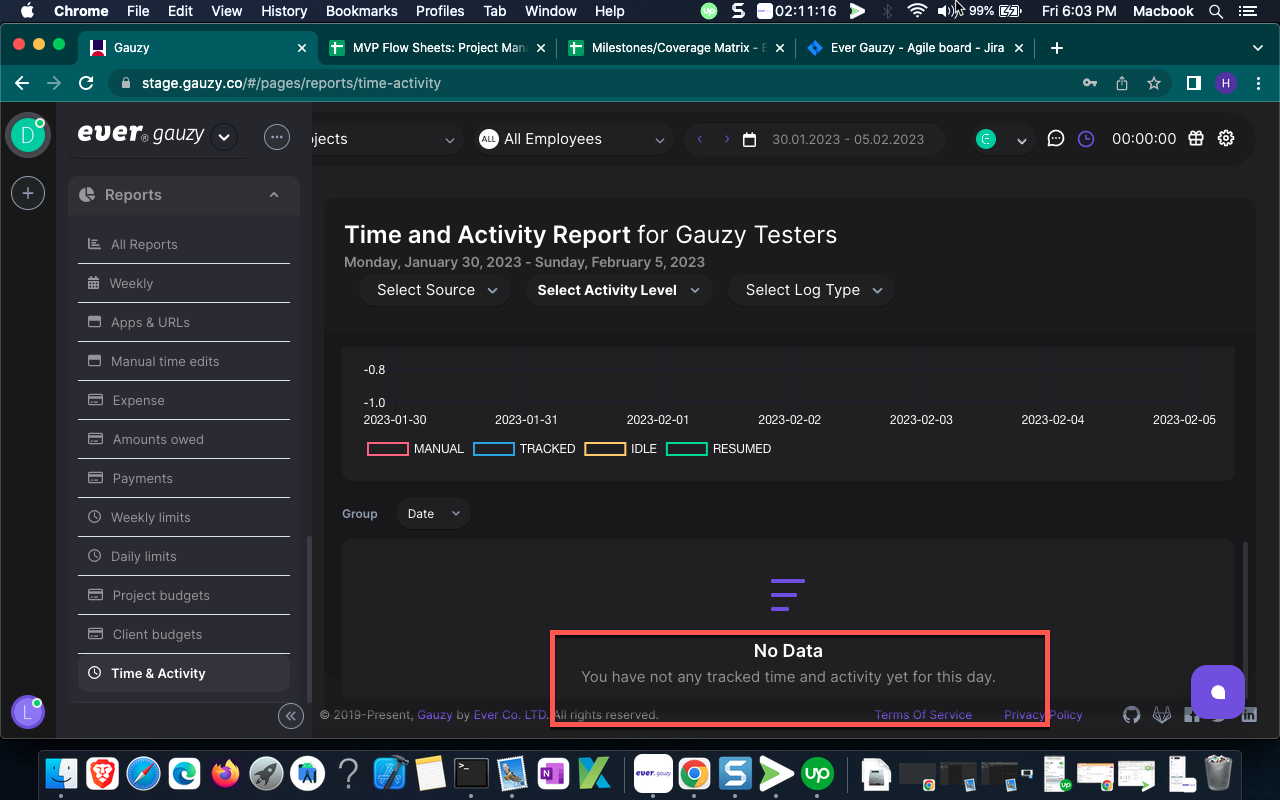Open Chrome tab list chevron
Viewport: 1280px width, 800px height.
tap(1258, 47)
